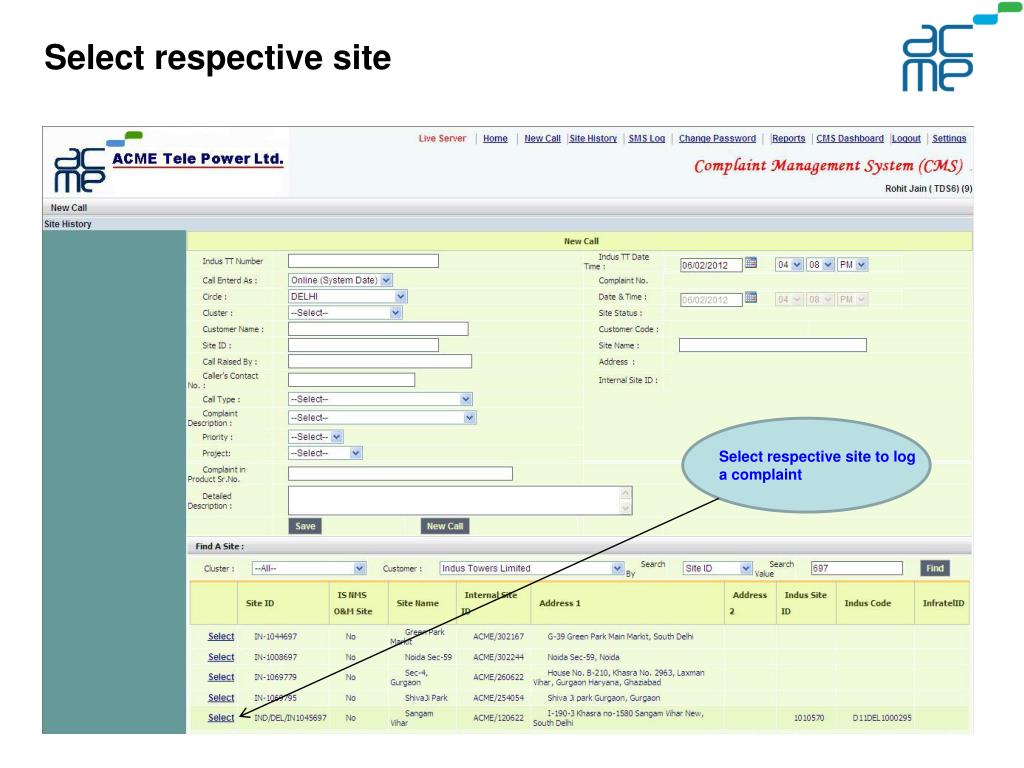Click the Save button
The height and width of the screenshot is (768, 1024).
(x=305, y=526)
